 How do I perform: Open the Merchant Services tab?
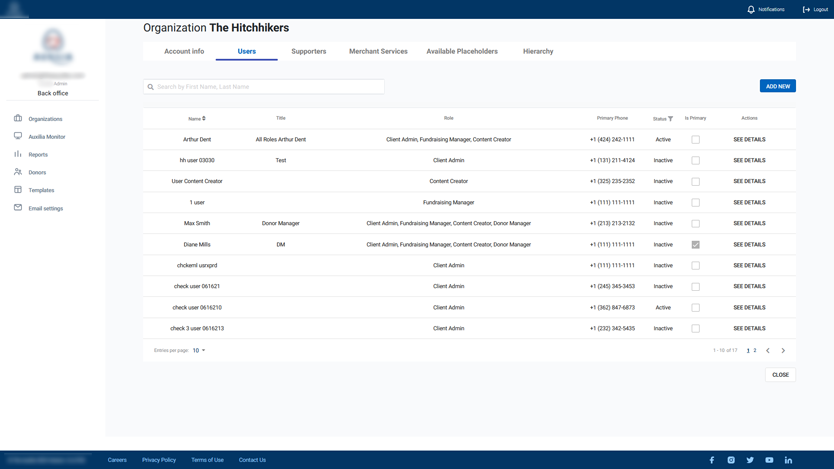(x=378, y=51)
